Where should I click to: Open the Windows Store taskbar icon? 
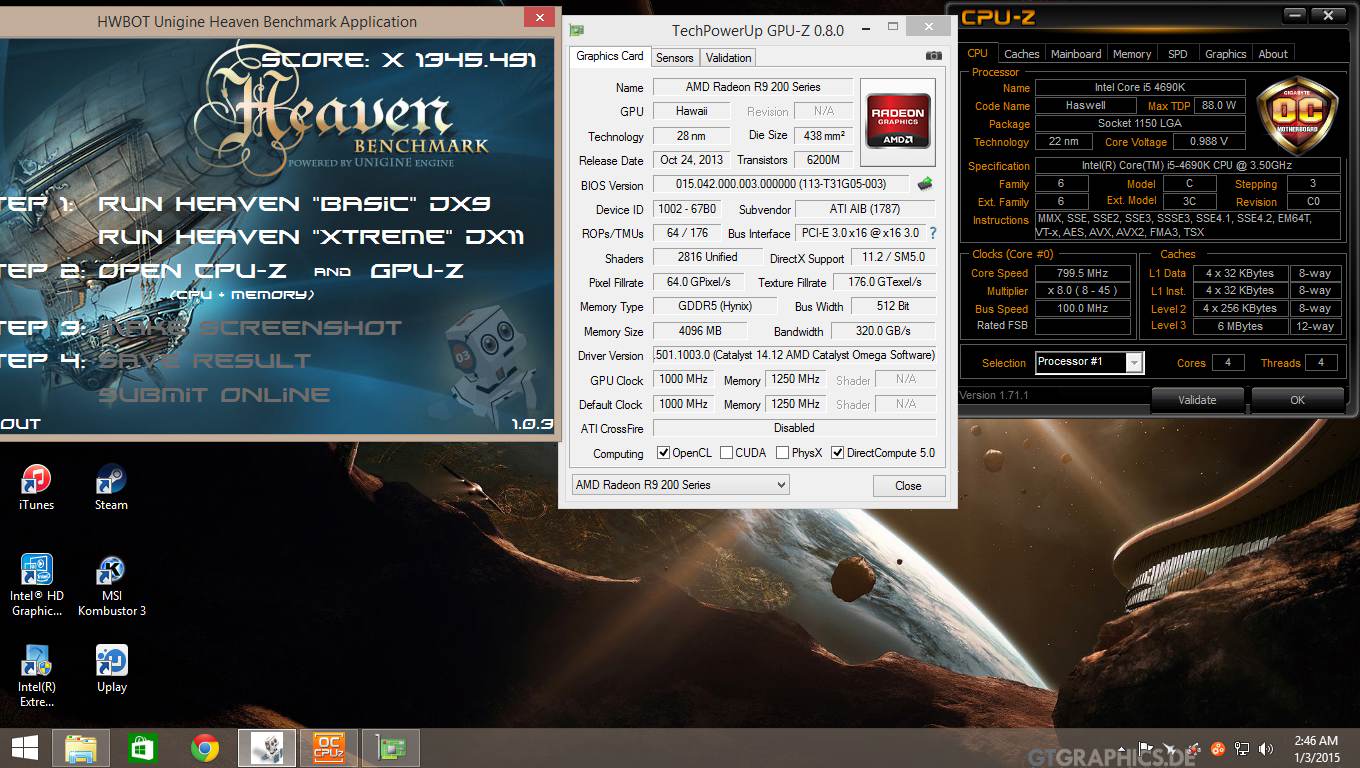[143, 748]
